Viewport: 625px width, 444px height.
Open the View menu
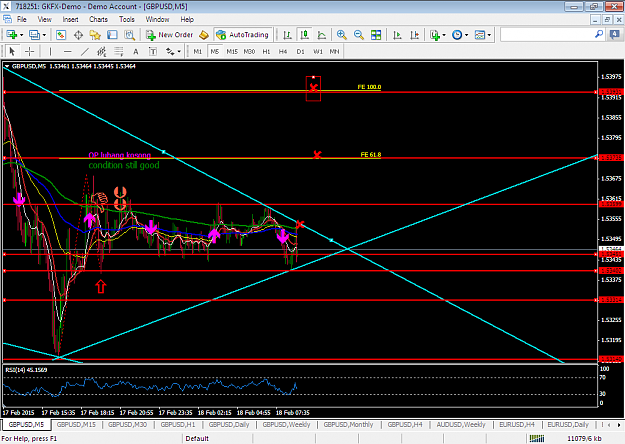[45, 19]
